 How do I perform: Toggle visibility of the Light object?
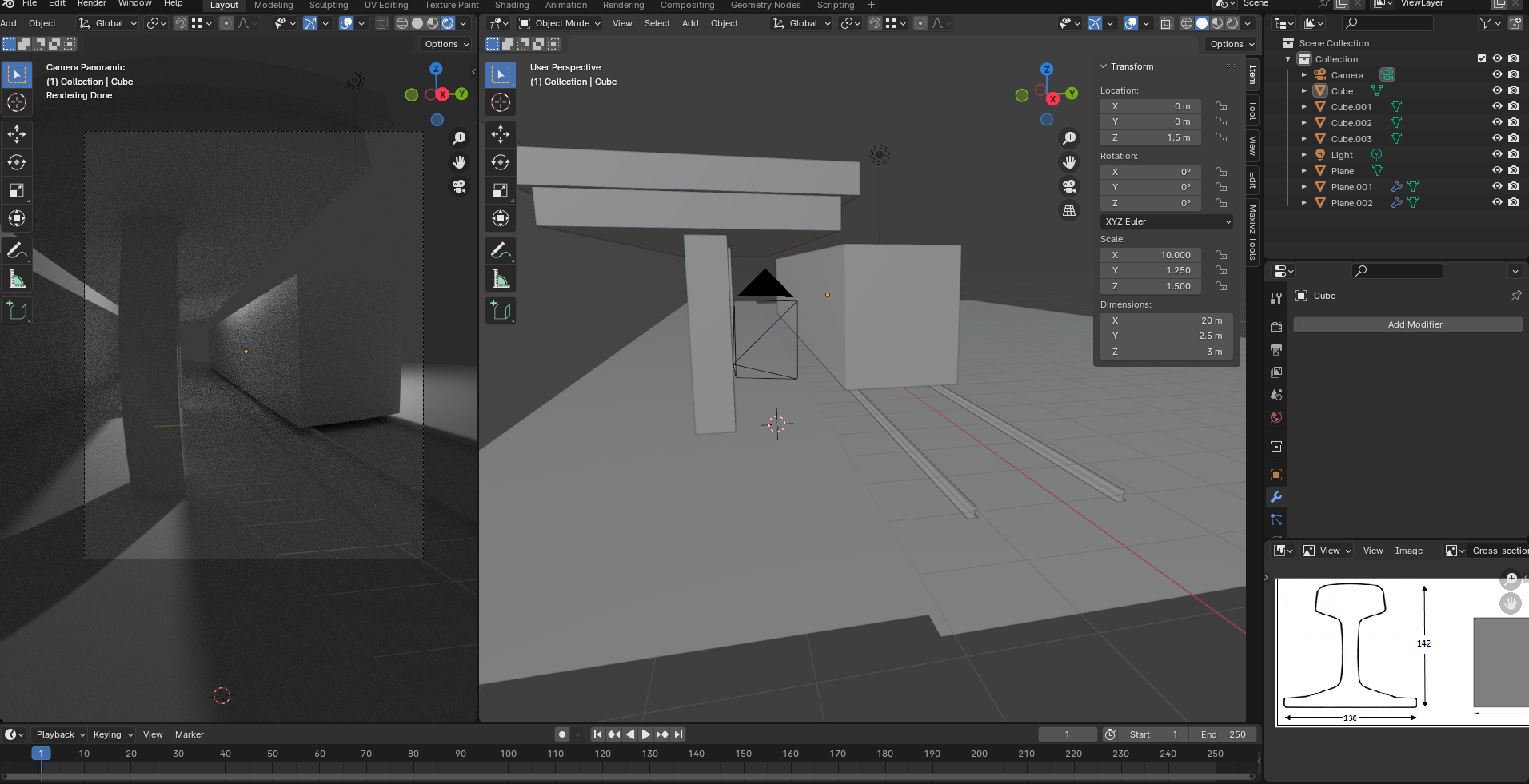pos(1497,154)
